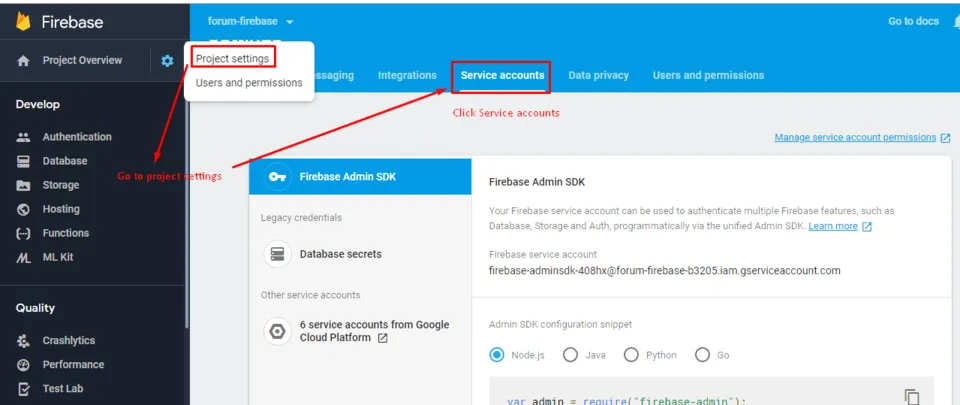Screen dimensions: 960x405
Task: Click the require("firebase-admin") code line
Action: [627, 401]
